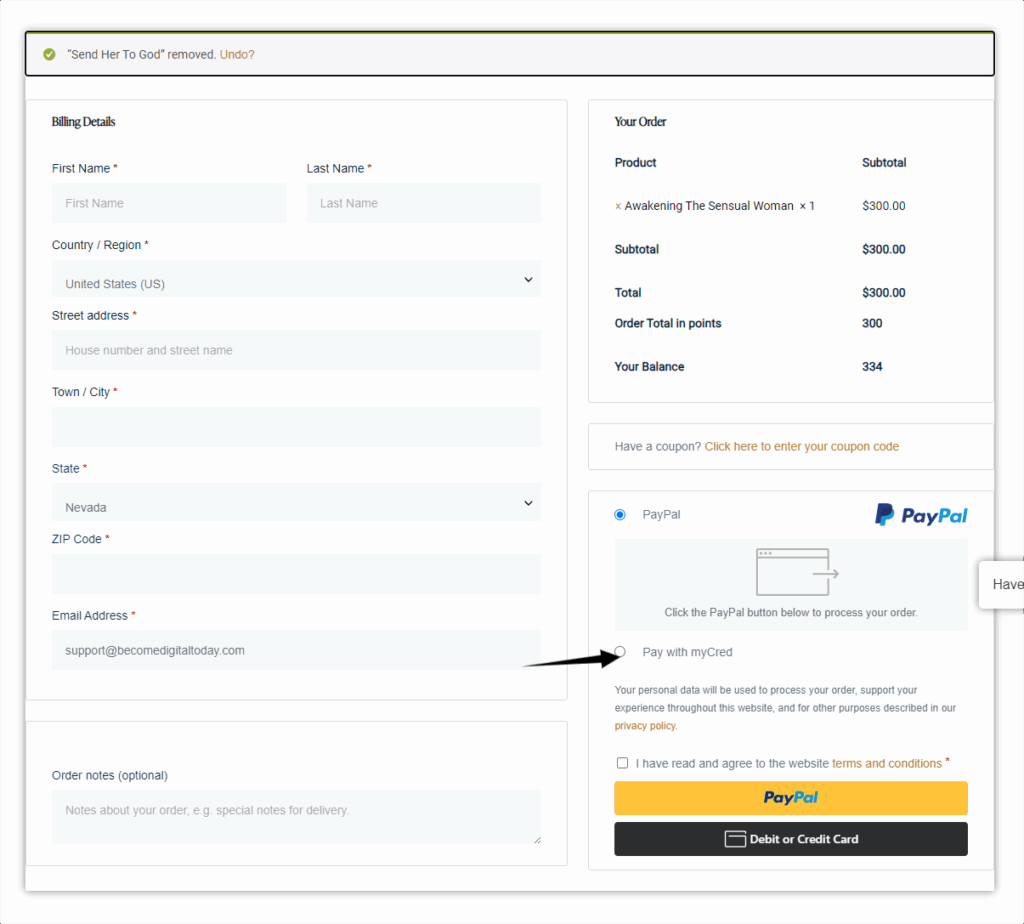Screen dimensions: 1024x924
Task: Agree to the terms and conditions checkbox
Action: point(622,763)
